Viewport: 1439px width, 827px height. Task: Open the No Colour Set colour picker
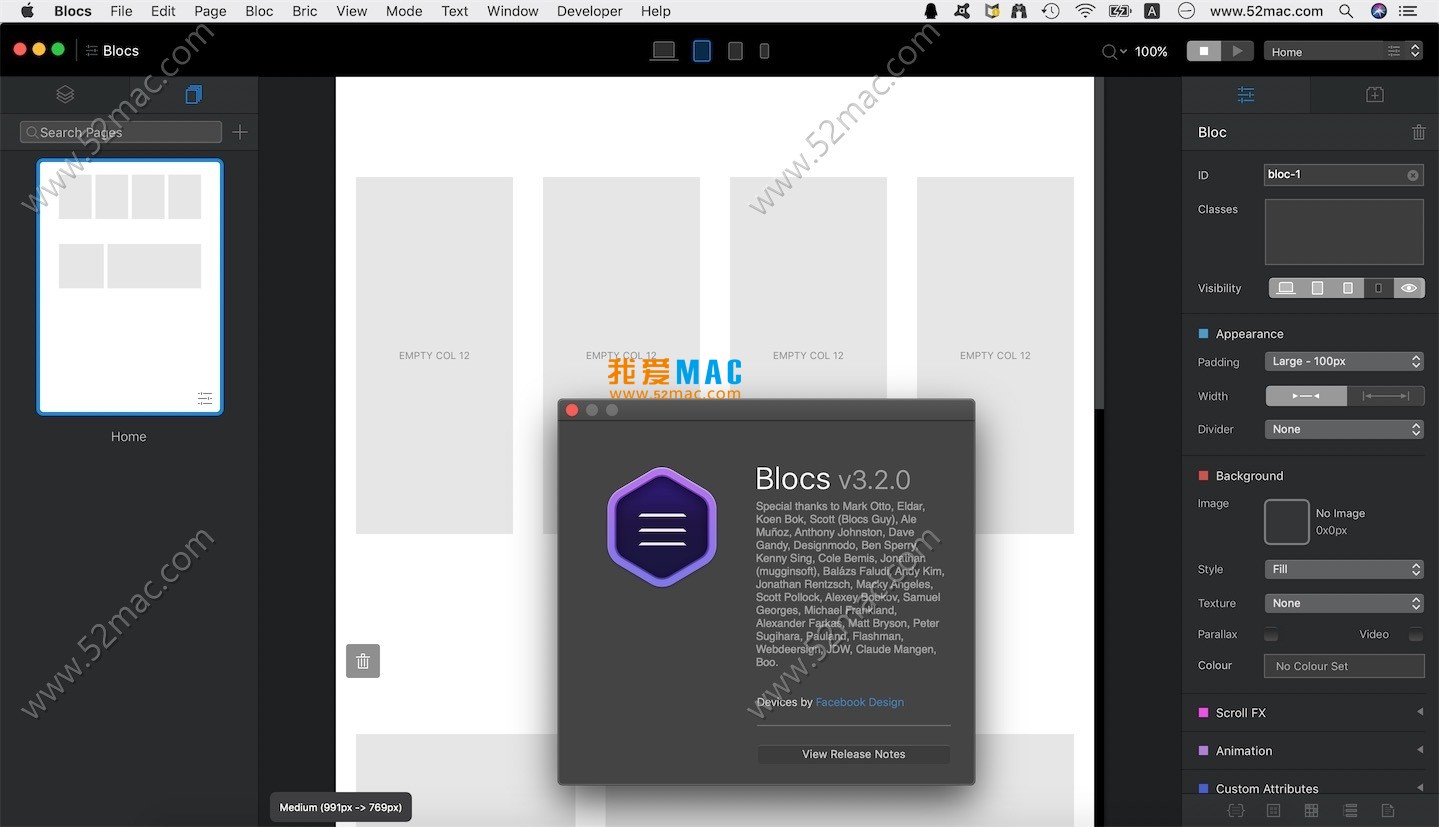1344,666
